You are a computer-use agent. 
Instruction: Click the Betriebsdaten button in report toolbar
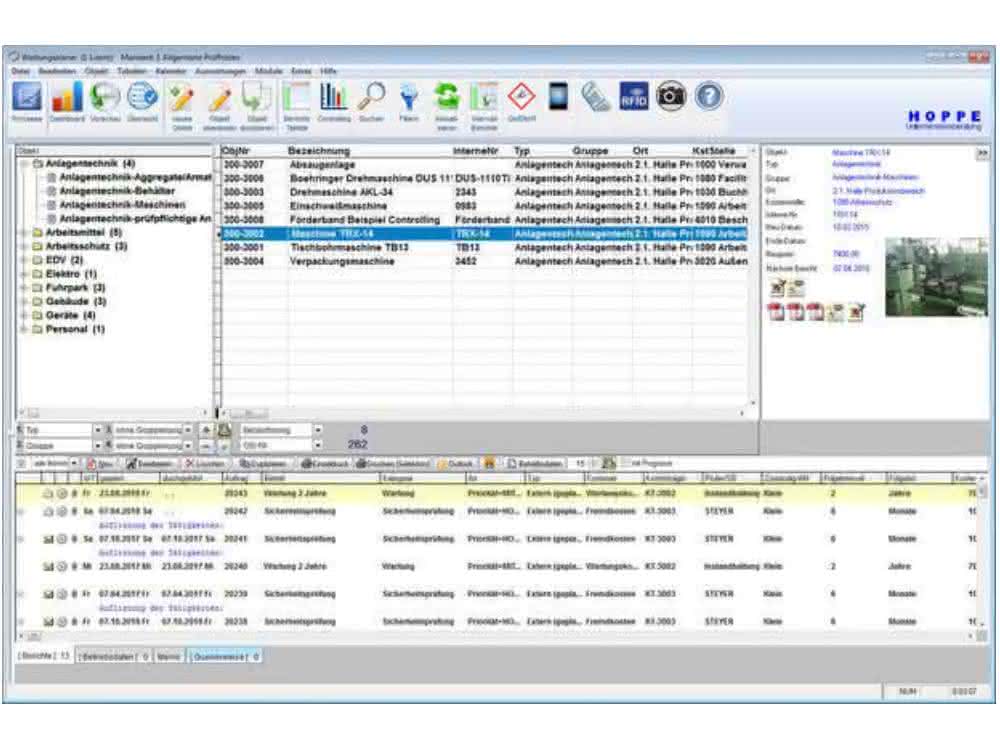(x=535, y=464)
